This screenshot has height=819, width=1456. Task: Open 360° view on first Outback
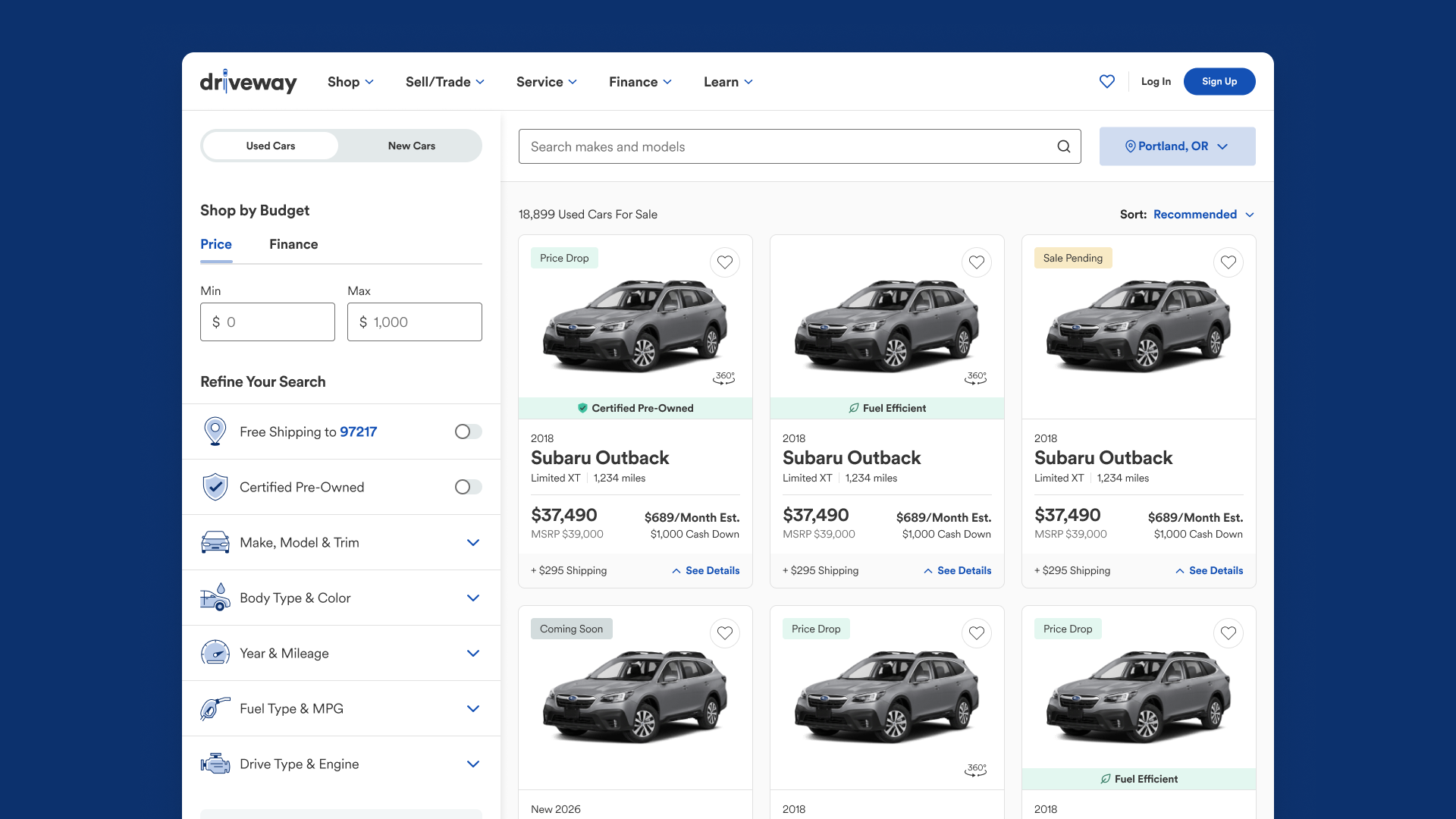click(x=724, y=377)
